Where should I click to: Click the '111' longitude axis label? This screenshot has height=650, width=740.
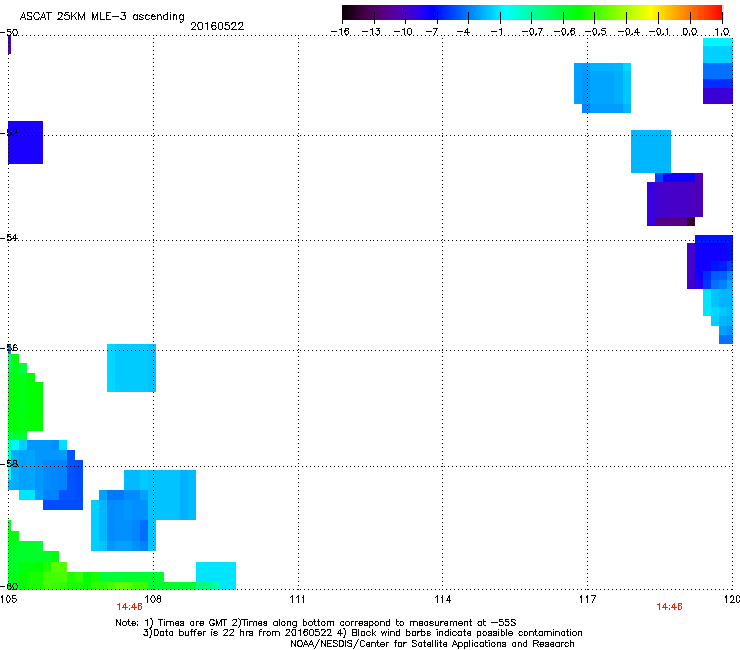297,599
